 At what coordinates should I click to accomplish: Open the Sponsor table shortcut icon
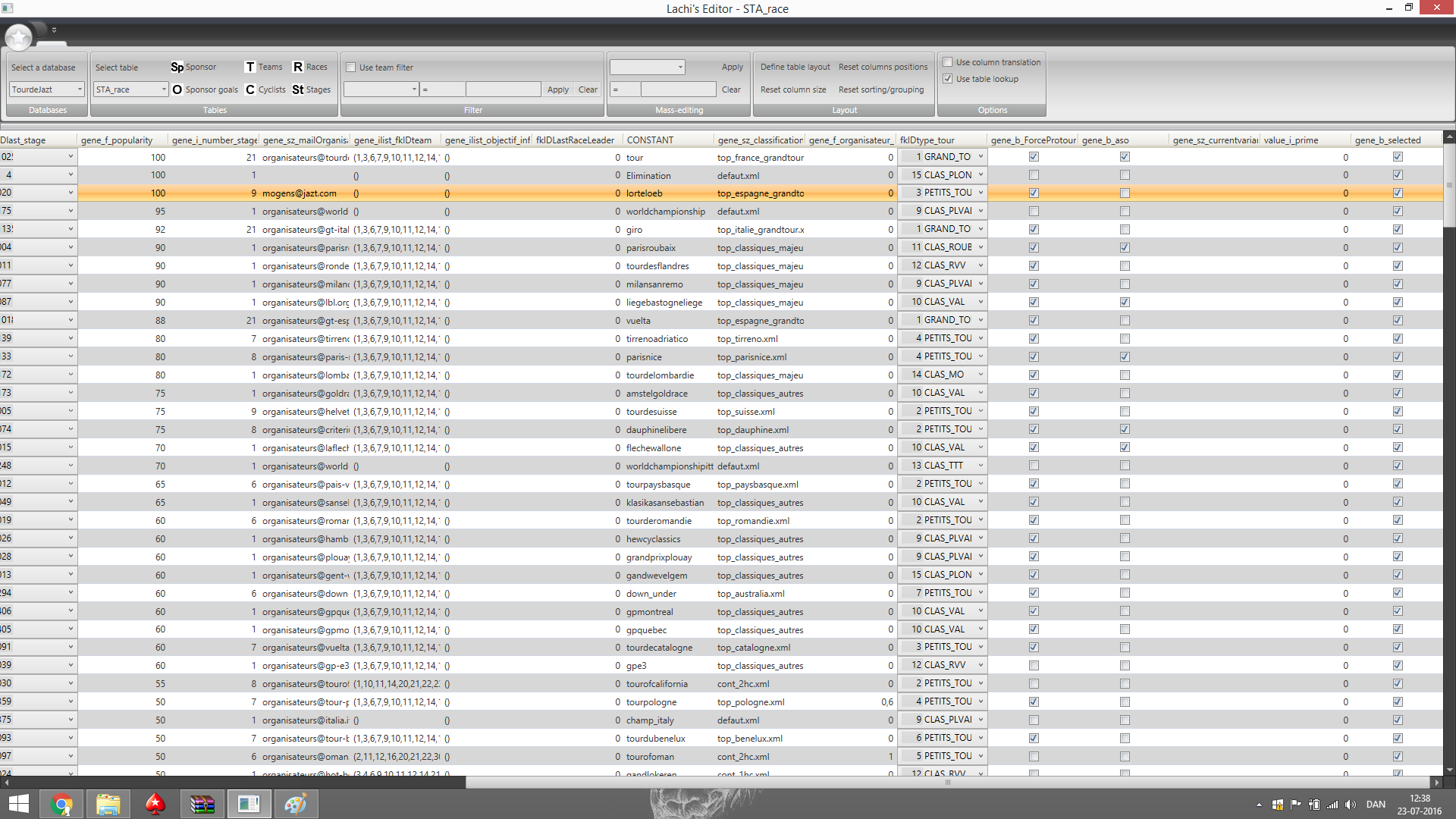click(177, 67)
